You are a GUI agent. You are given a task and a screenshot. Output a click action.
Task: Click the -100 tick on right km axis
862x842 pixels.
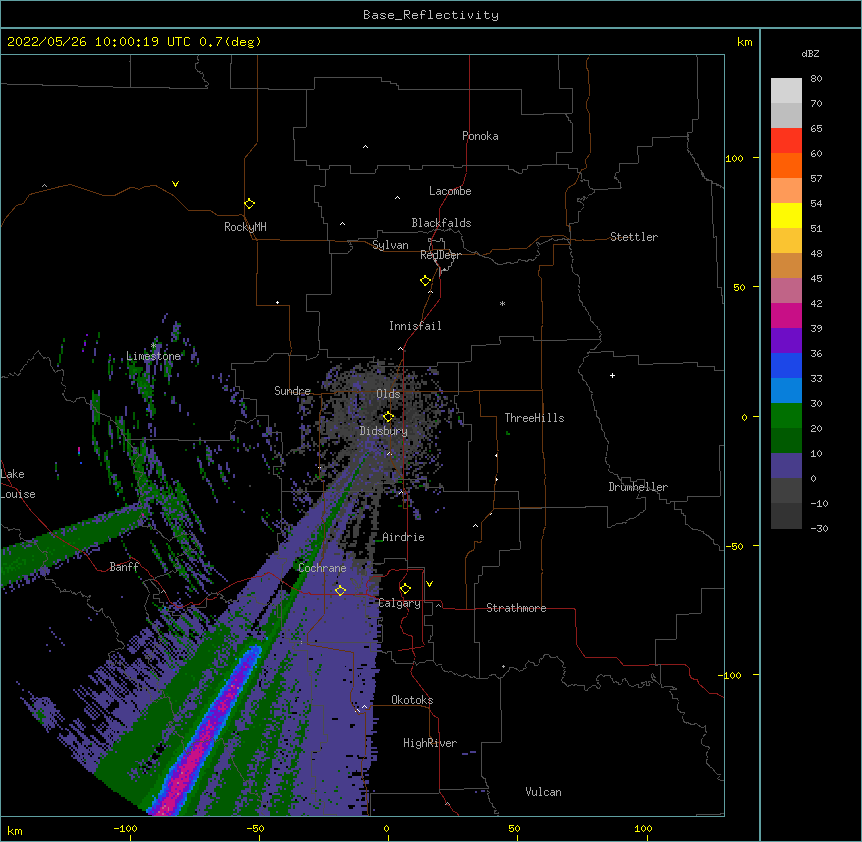[731, 675]
